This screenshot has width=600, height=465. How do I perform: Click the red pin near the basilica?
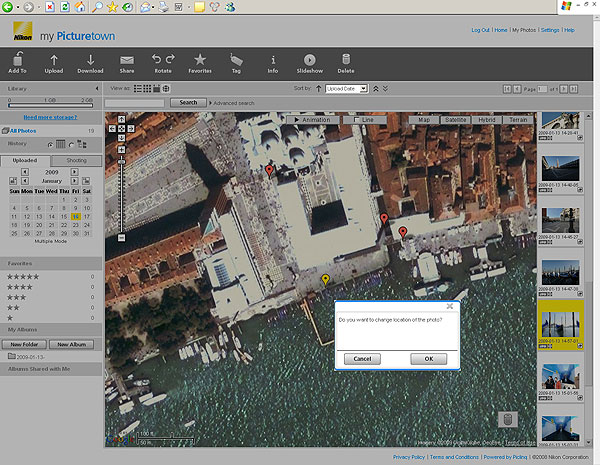point(269,171)
